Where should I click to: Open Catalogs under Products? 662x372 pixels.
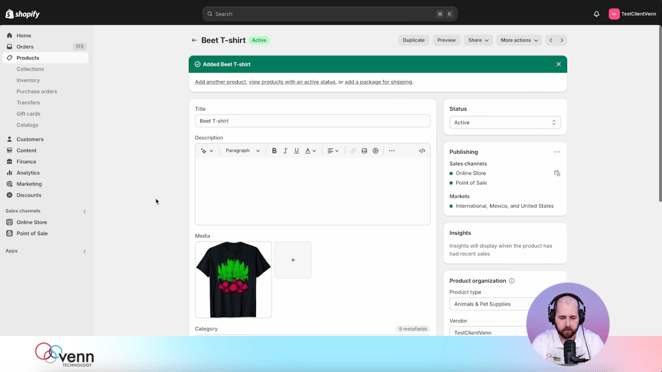[27, 125]
